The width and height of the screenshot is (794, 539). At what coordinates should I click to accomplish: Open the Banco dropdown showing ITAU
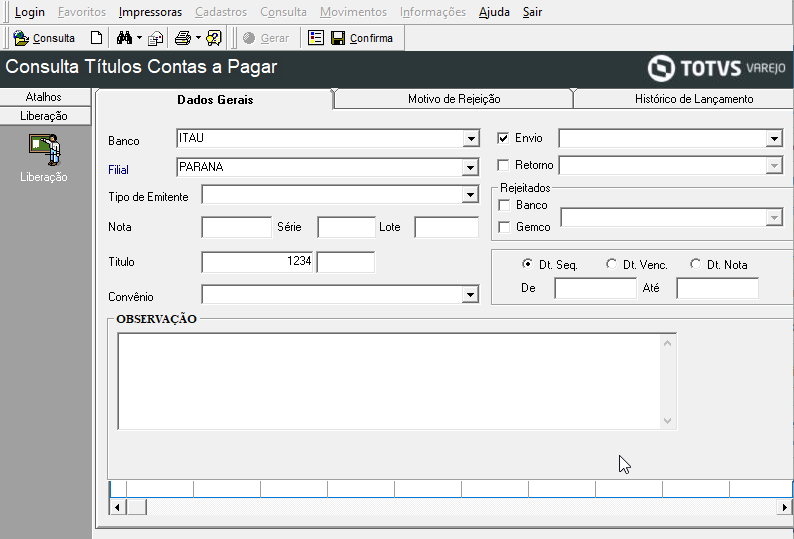471,138
